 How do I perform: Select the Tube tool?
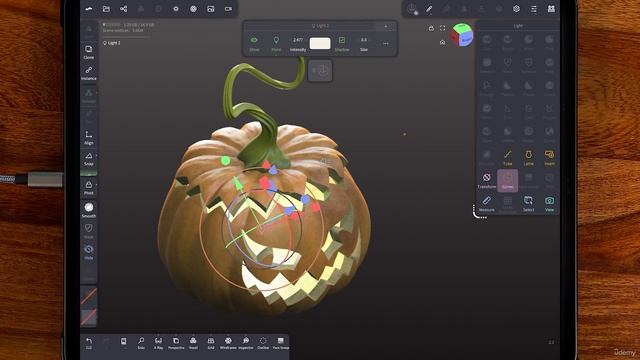click(507, 158)
